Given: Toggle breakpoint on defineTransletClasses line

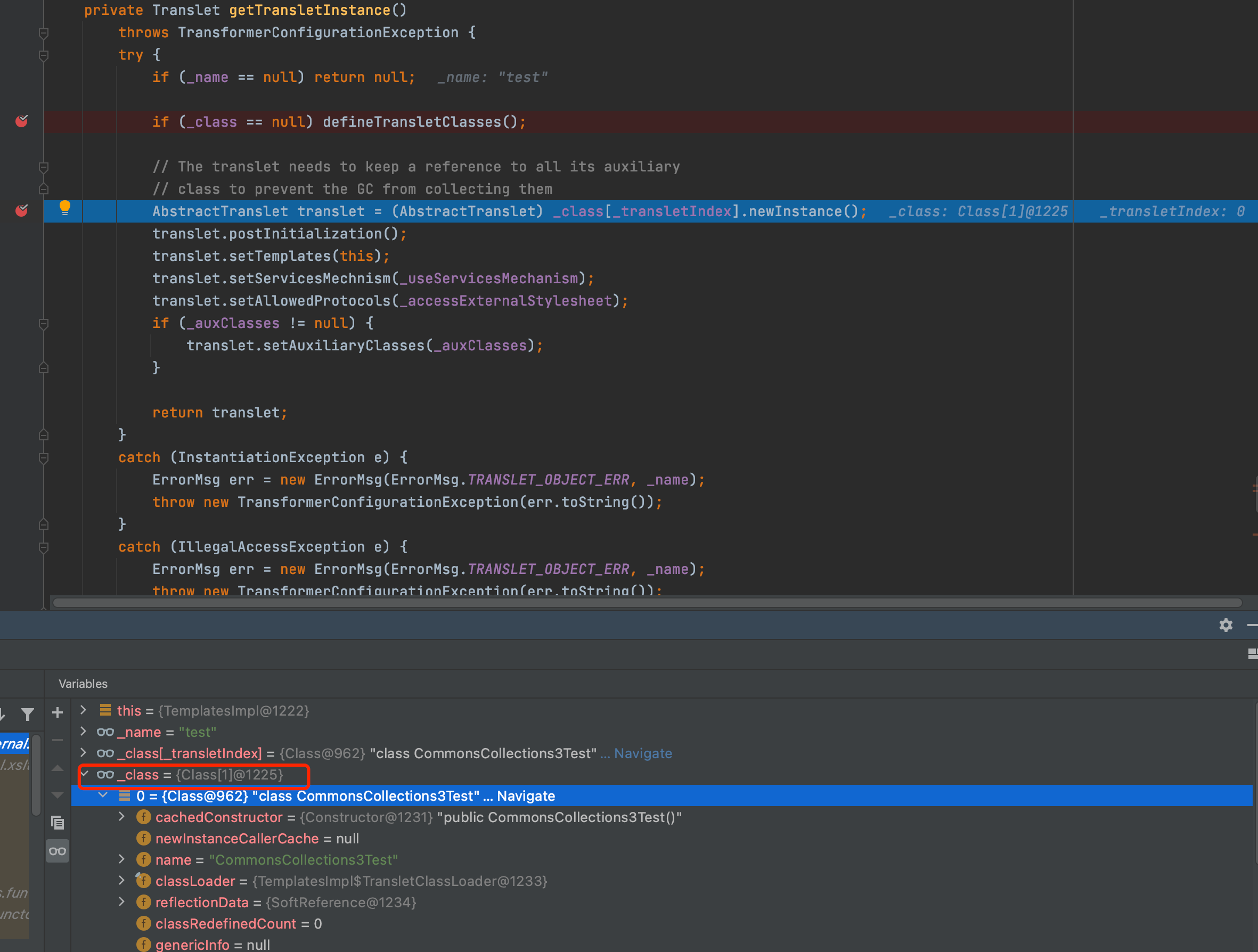Looking at the screenshot, I should [22, 121].
